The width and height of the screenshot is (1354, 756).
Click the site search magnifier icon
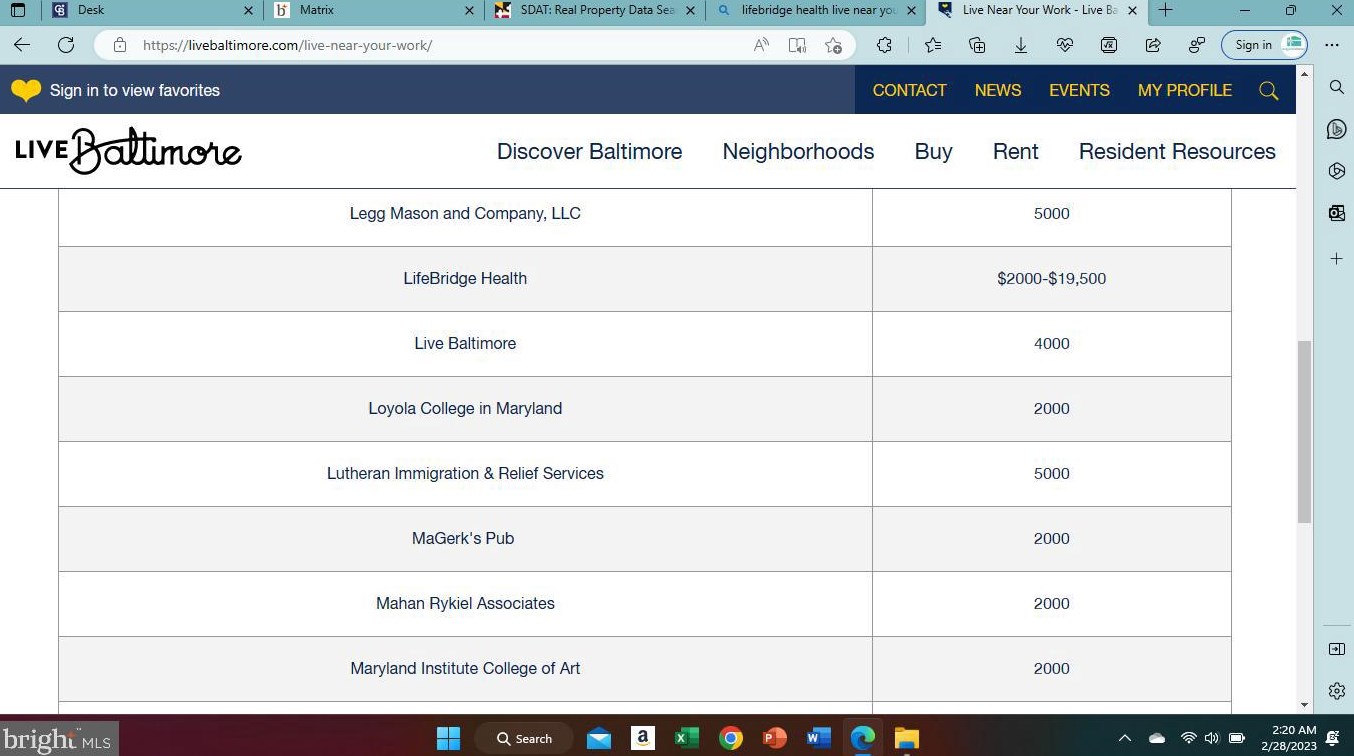pos(1269,91)
